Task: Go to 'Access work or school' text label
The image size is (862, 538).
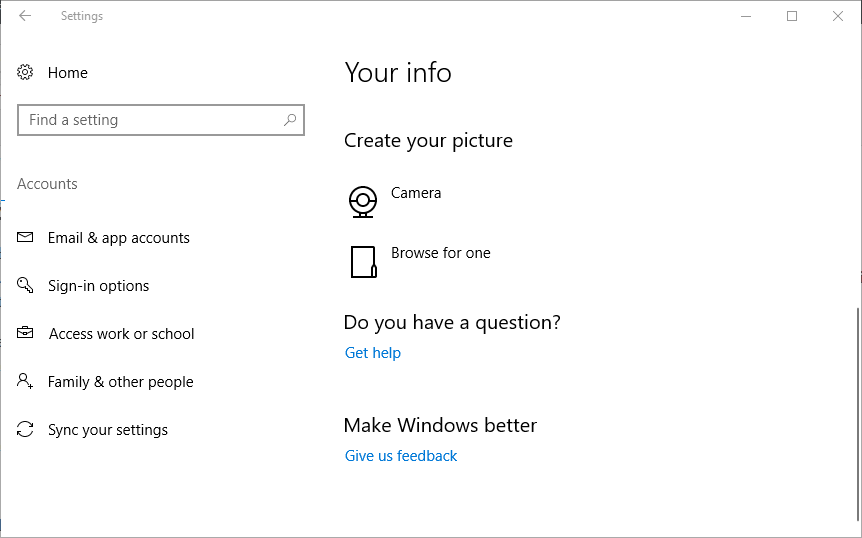Action: [121, 334]
